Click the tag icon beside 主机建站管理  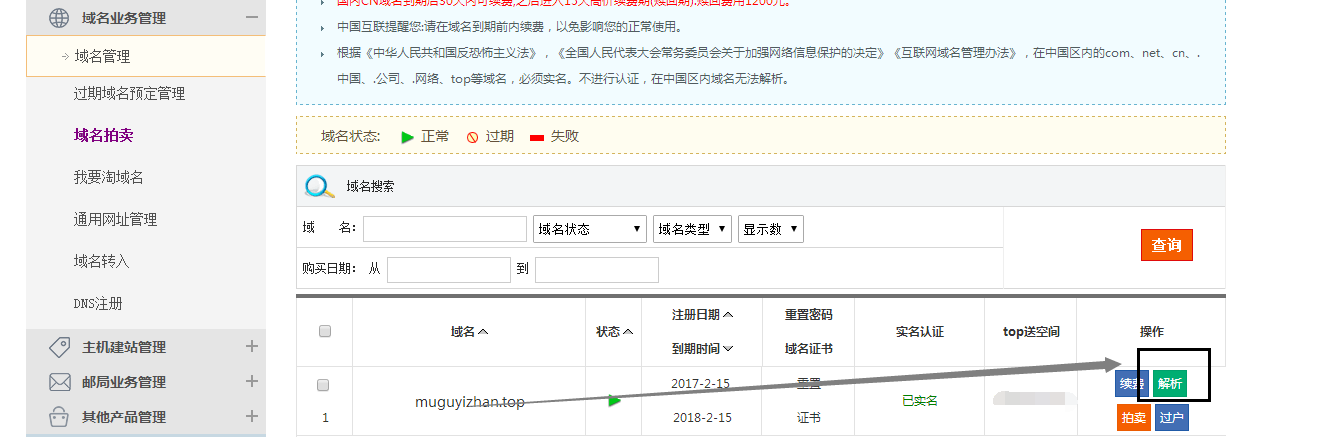click(x=59, y=347)
